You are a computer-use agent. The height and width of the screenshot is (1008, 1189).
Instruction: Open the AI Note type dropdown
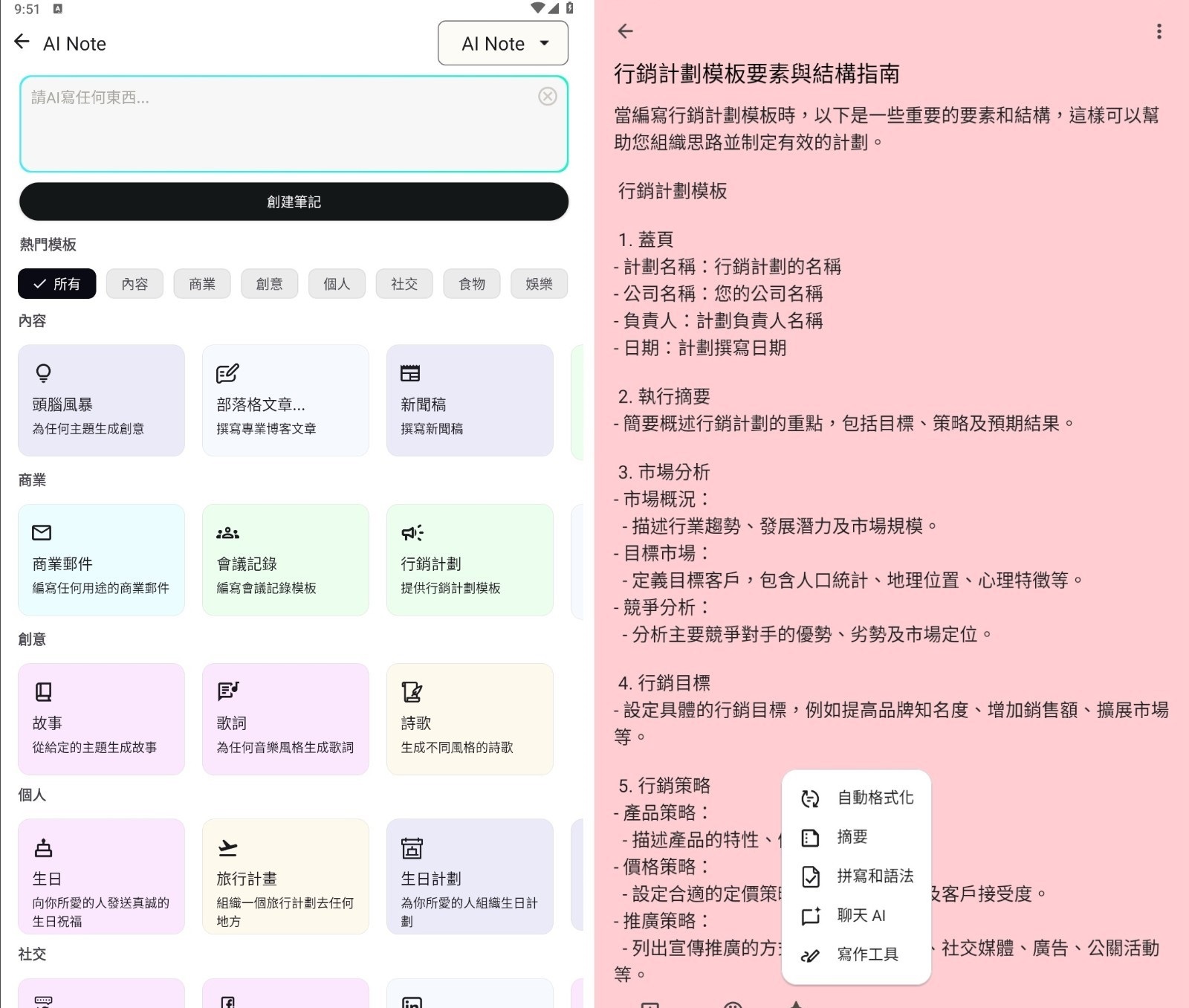pyautogui.click(x=502, y=43)
